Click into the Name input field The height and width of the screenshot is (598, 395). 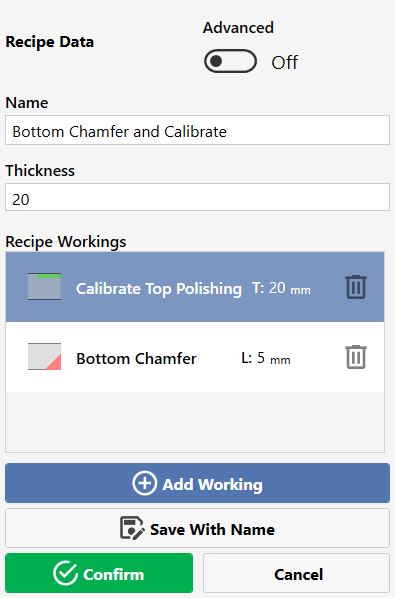tap(198, 130)
